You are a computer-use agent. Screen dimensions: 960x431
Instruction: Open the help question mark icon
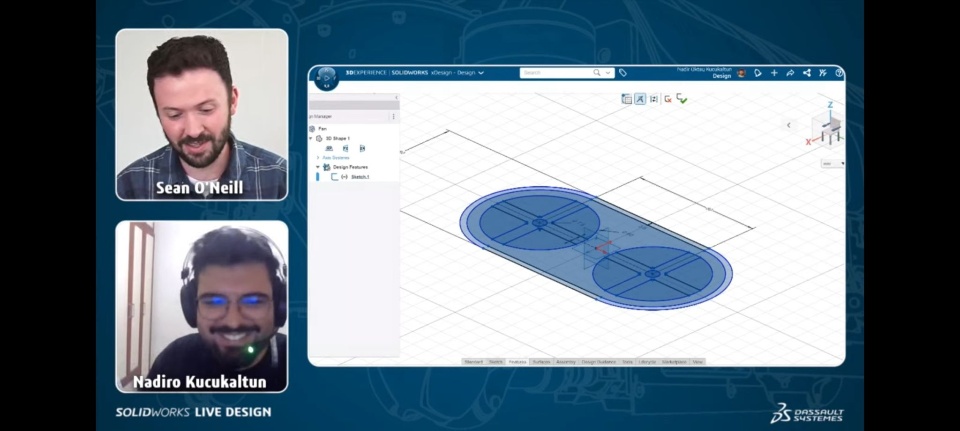pos(839,73)
